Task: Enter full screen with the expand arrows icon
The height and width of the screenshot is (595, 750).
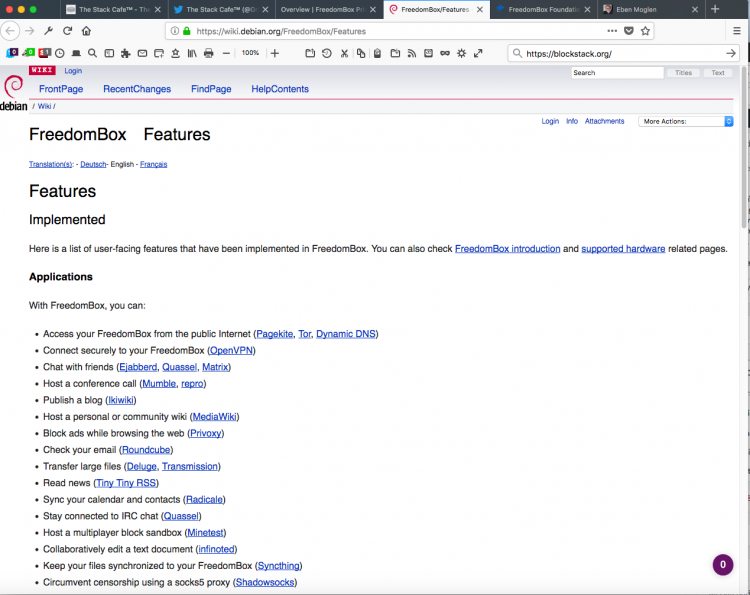Action: click(x=478, y=53)
